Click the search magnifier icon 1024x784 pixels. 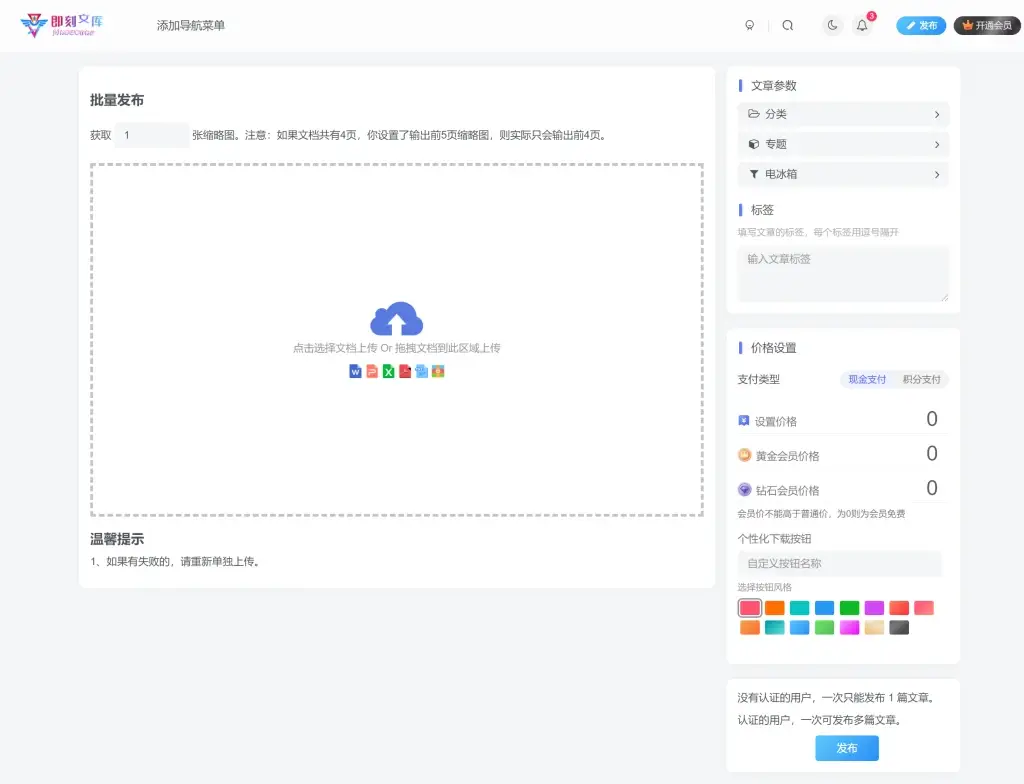click(788, 26)
